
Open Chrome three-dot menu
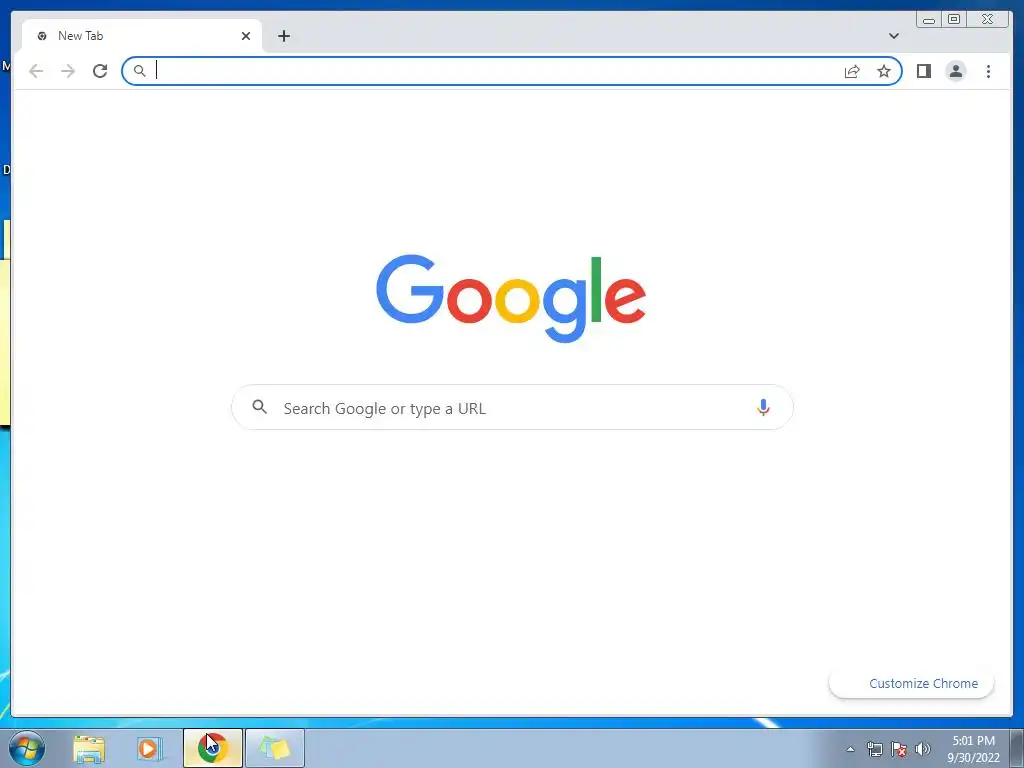pyautogui.click(x=988, y=71)
